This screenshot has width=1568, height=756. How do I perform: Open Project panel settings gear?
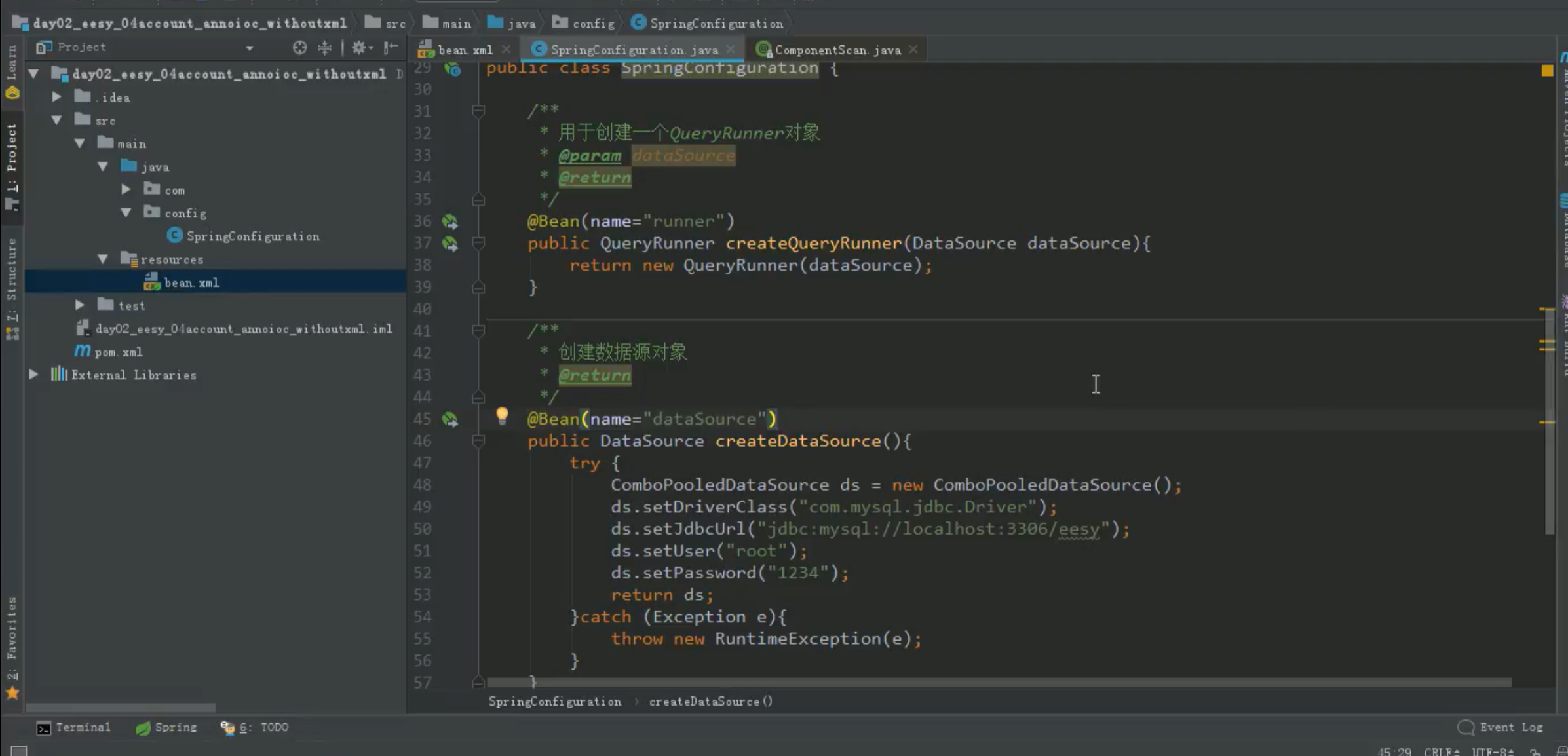point(360,47)
